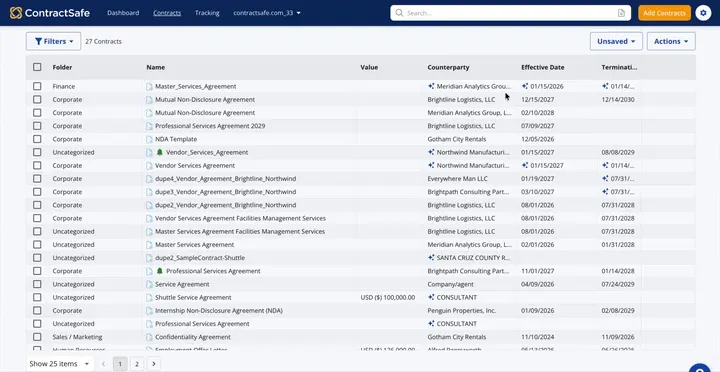Open the settings gear icon
The image size is (720, 372).
pos(703,13)
